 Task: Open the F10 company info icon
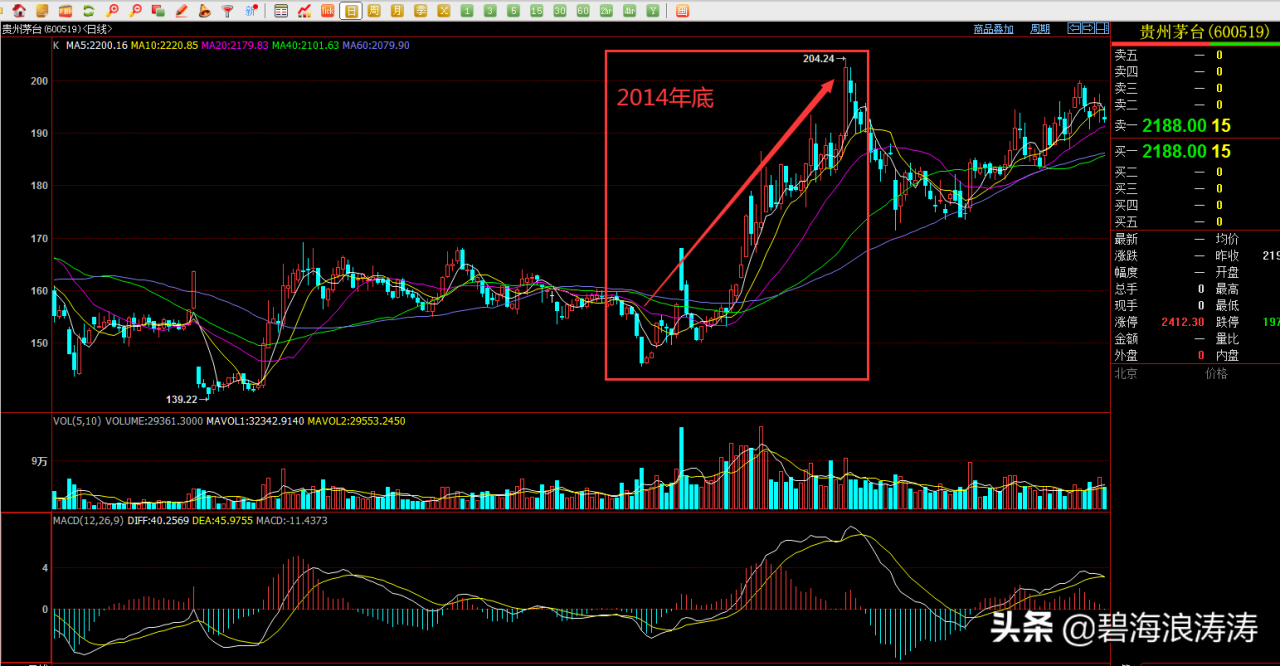tap(65, 11)
